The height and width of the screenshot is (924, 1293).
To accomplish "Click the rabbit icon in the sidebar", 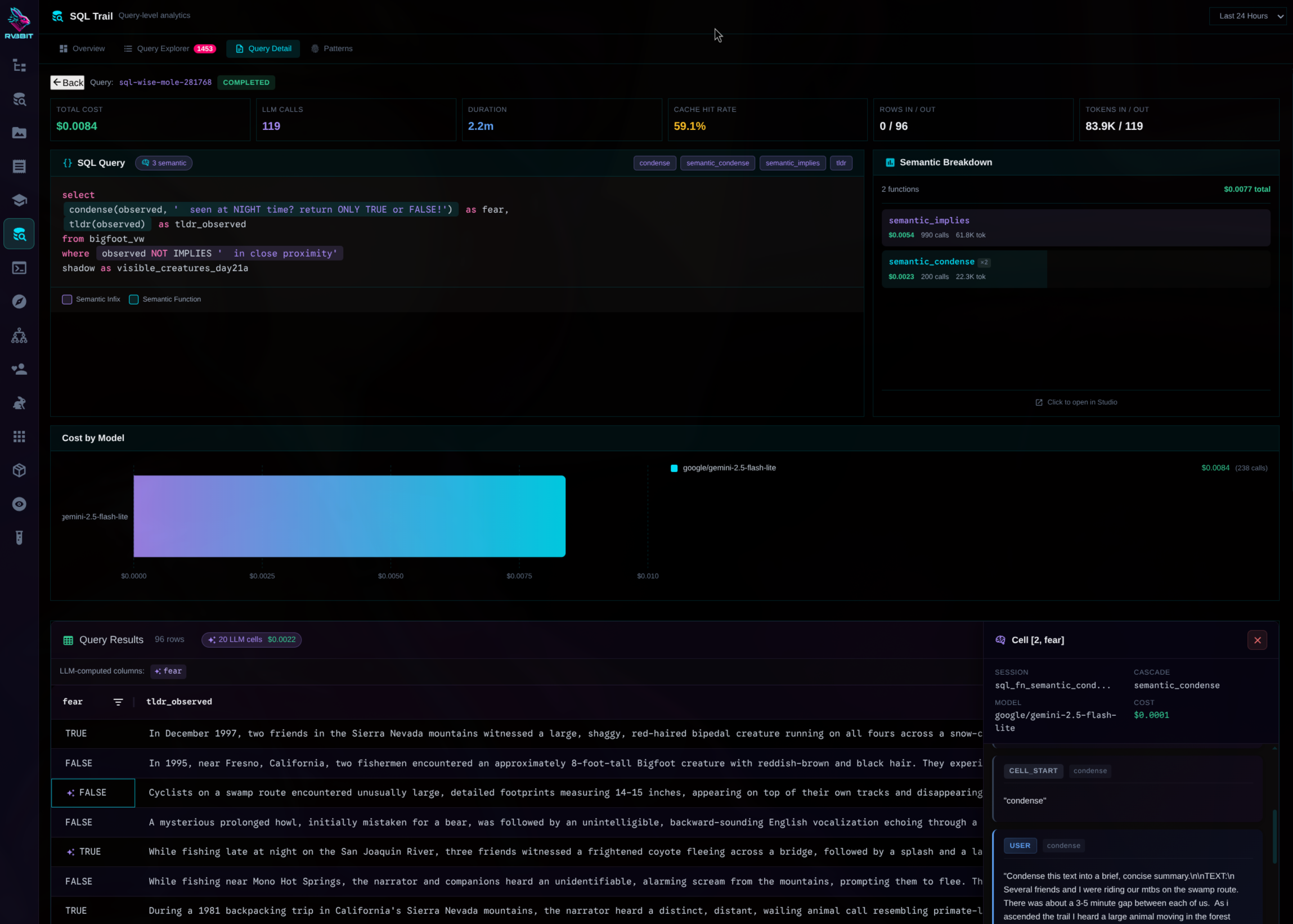I will point(19,403).
